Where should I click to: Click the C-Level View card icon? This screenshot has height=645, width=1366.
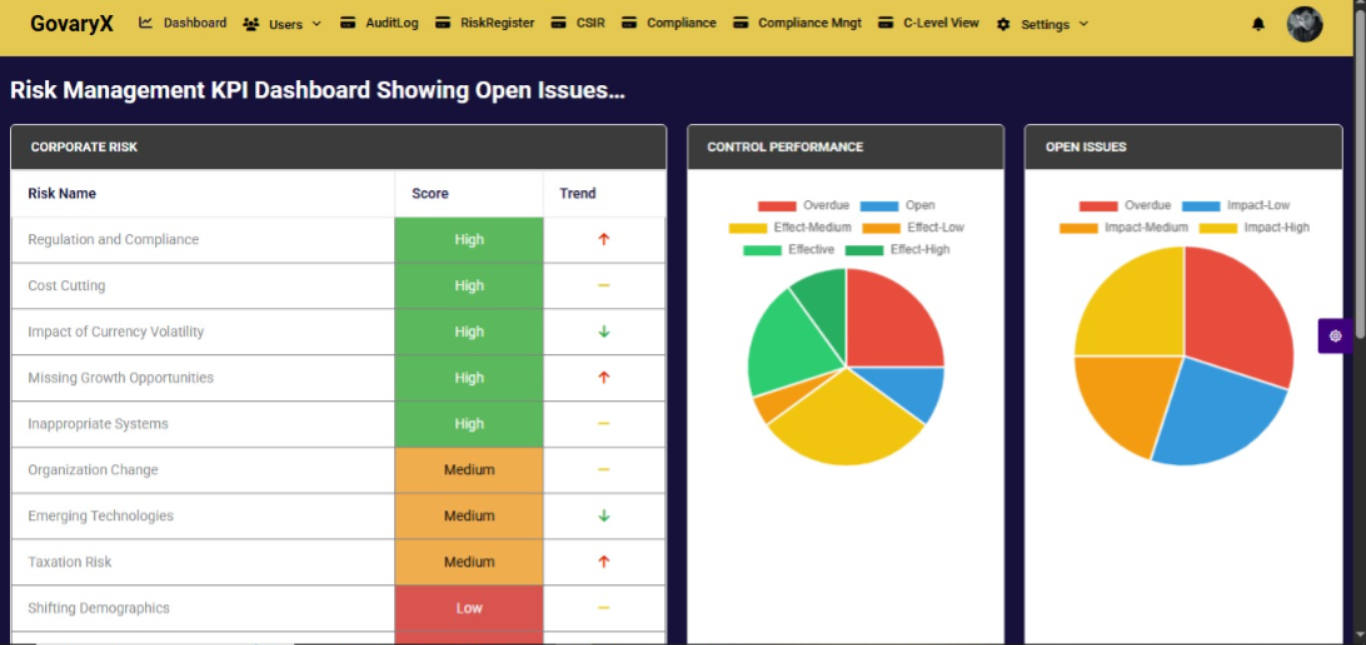click(x=886, y=22)
